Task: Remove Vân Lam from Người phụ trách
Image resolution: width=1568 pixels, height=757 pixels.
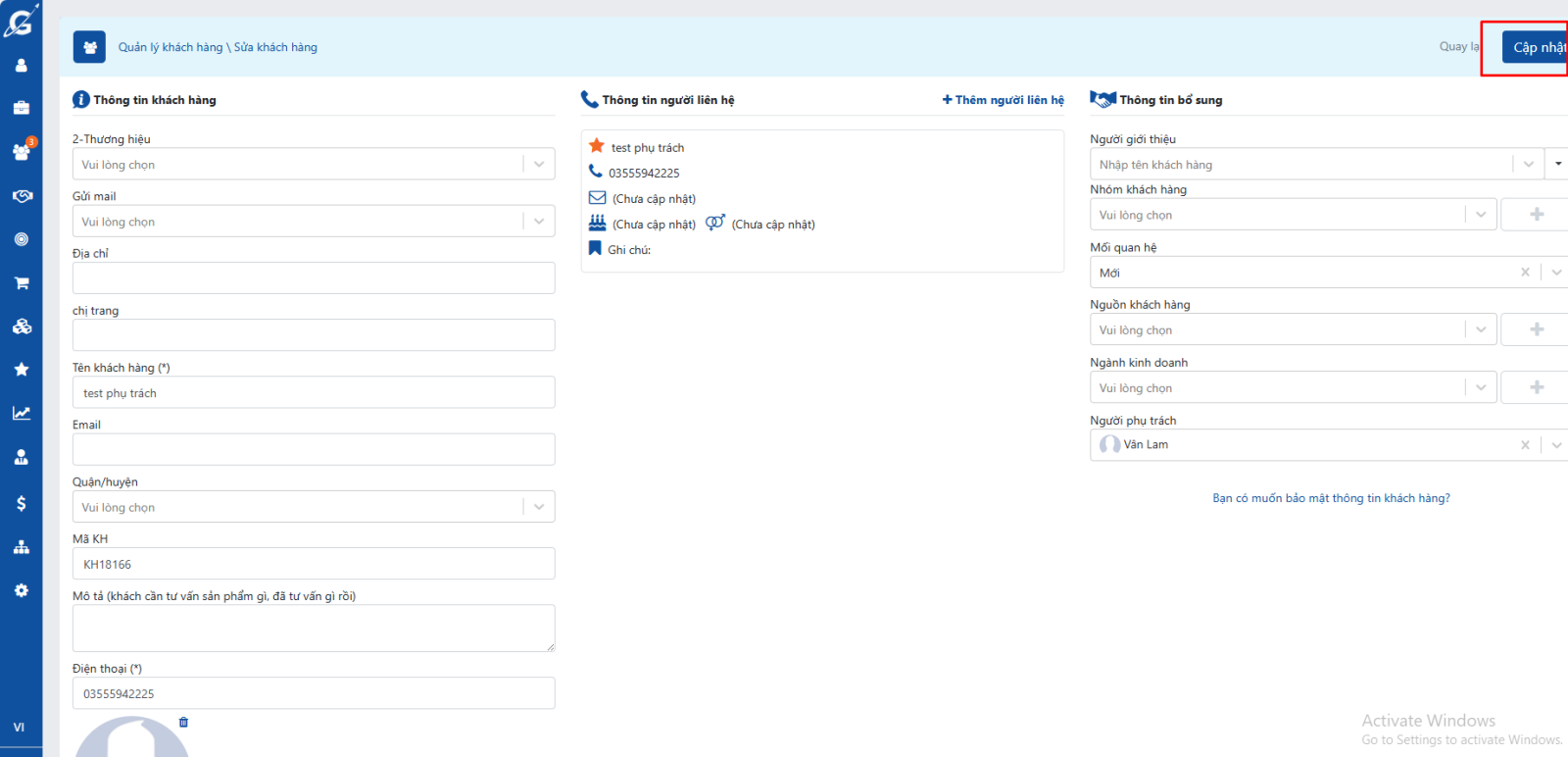Action: point(1524,445)
